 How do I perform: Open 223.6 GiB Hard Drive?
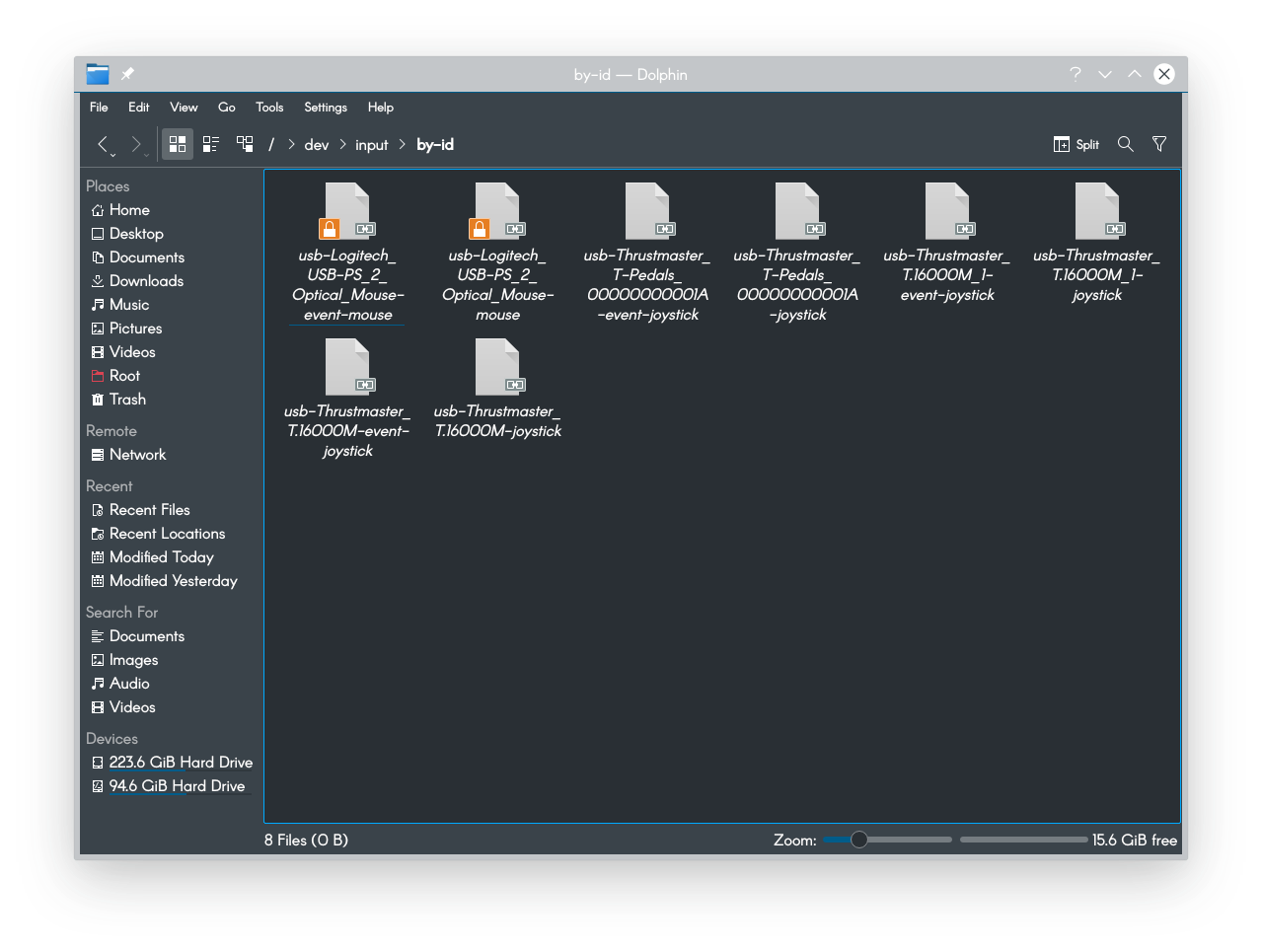pyautogui.click(x=171, y=763)
